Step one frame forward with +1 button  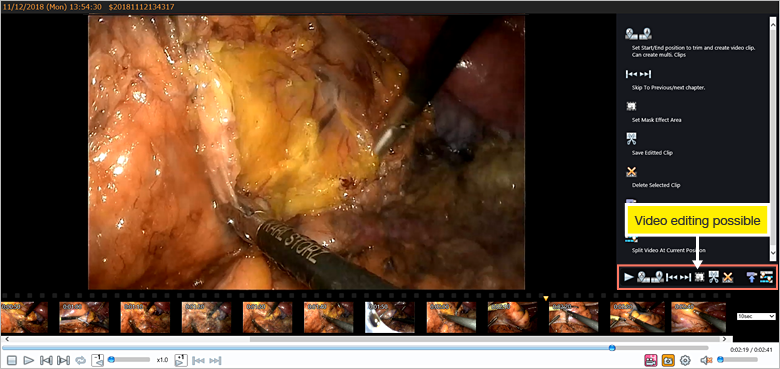click(x=181, y=360)
